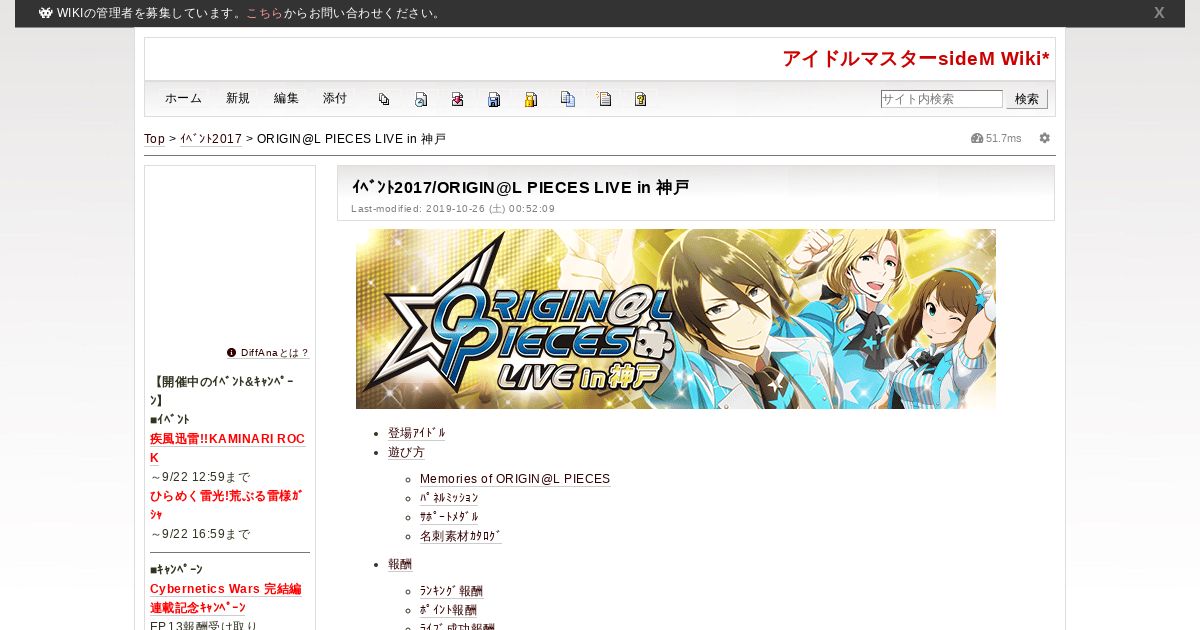Open the 添付 menu item
The height and width of the screenshot is (630, 1200).
335,98
